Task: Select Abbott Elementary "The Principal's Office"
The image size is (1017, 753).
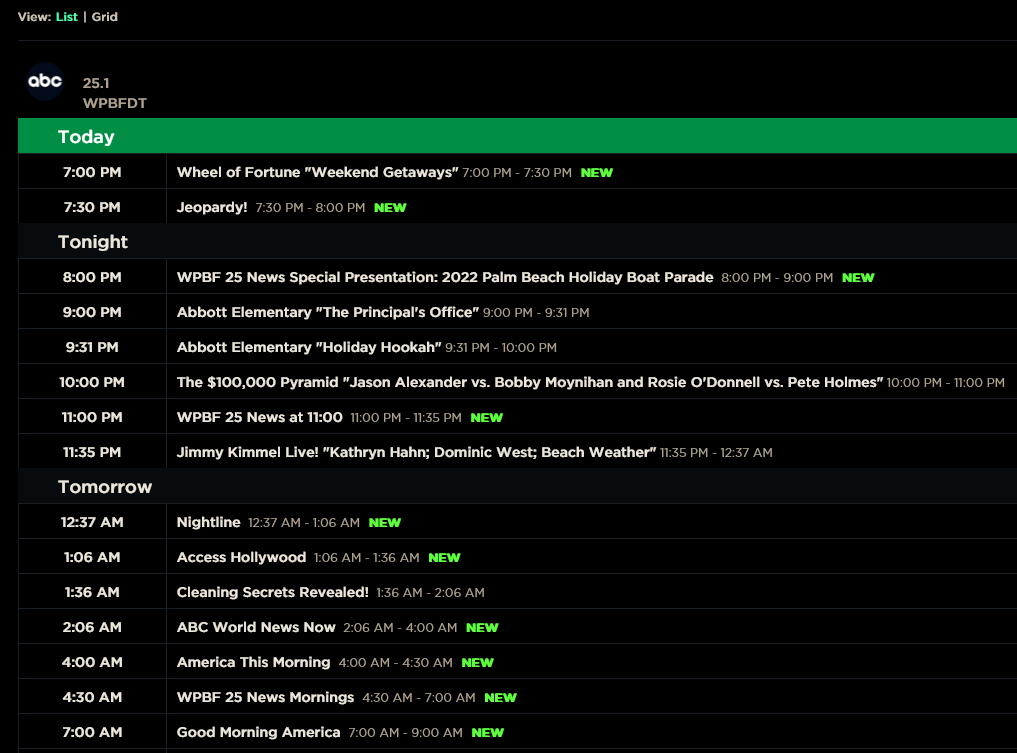Action: point(327,312)
